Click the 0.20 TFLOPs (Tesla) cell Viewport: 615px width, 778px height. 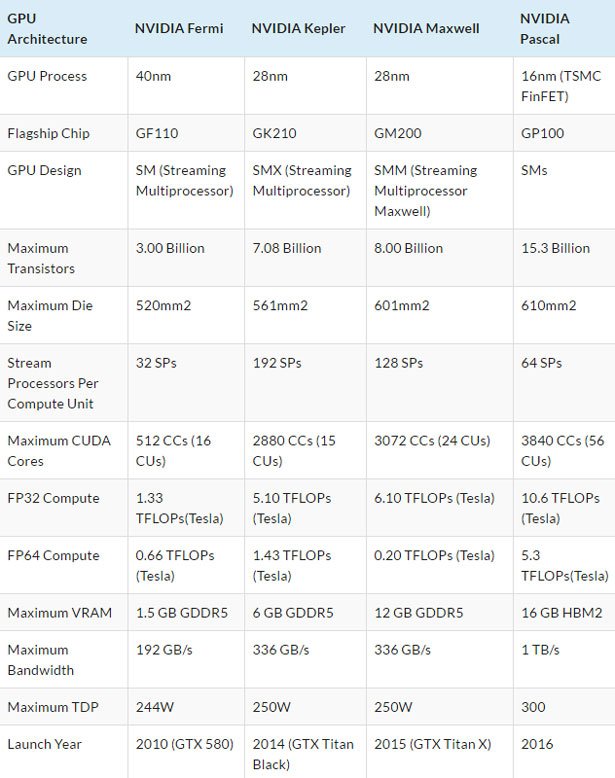pyautogui.click(x=434, y=556)
